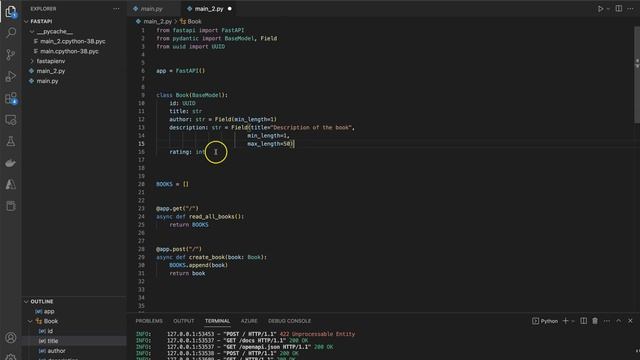Maximize the panel with up chevron
Viewport: 640px width, 360px height.
click(x=619, y=321)
